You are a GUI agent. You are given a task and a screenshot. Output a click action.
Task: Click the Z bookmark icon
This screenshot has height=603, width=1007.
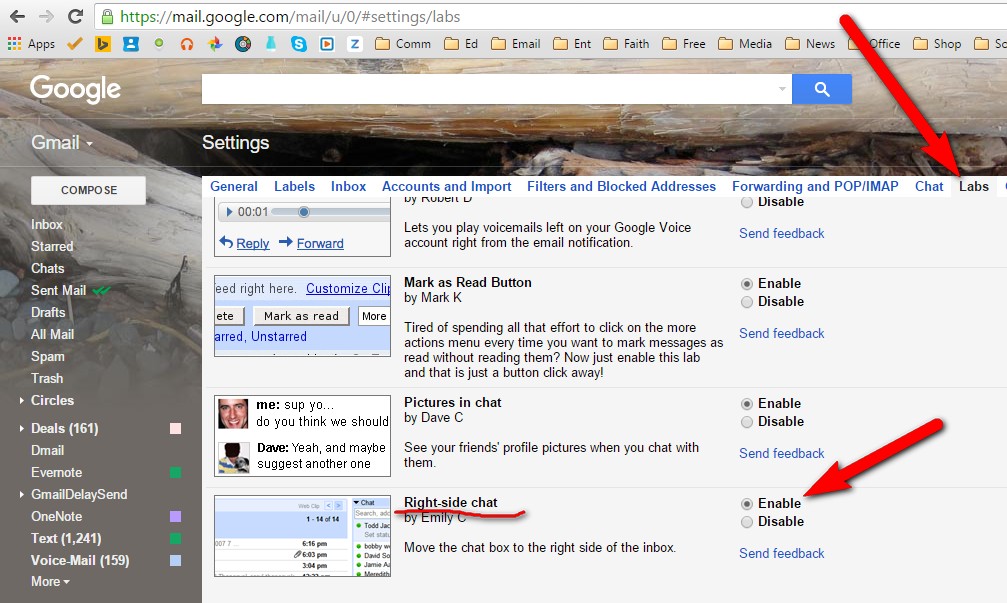pos(355,43)
